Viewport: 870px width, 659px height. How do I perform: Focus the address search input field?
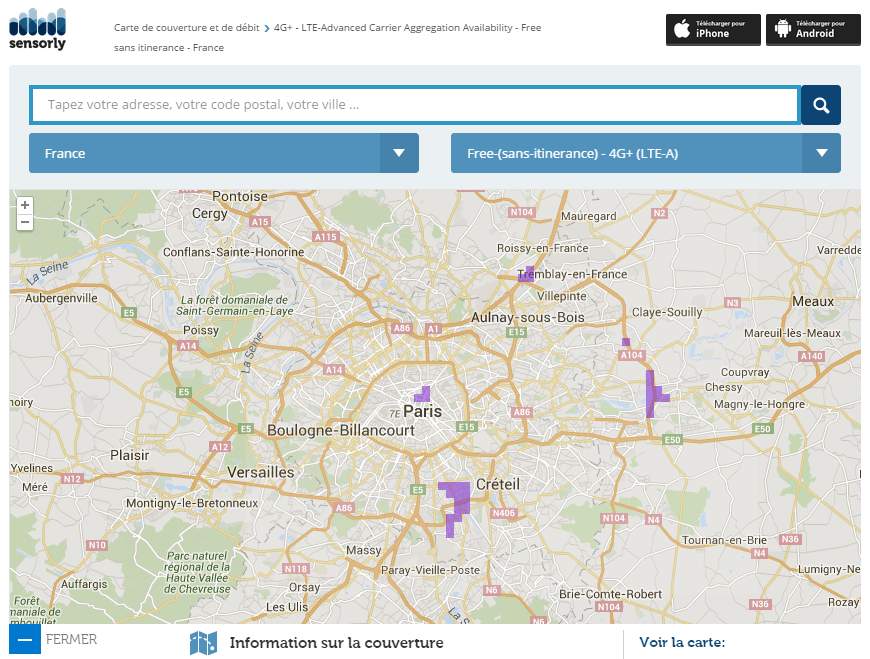tap(415, 105)
